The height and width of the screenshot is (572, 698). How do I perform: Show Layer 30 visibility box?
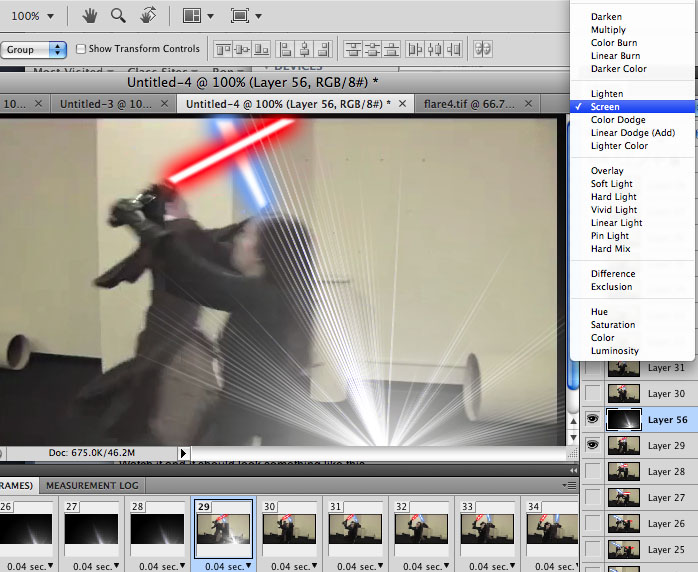(x=592, y=393)
